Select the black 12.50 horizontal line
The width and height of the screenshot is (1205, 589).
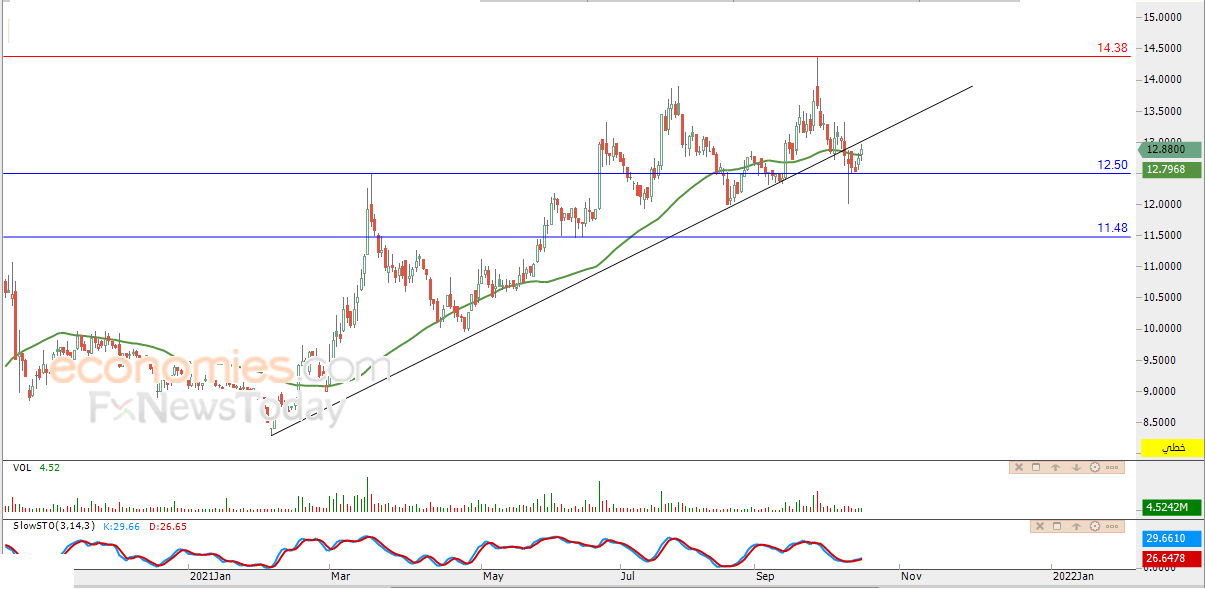565,174
